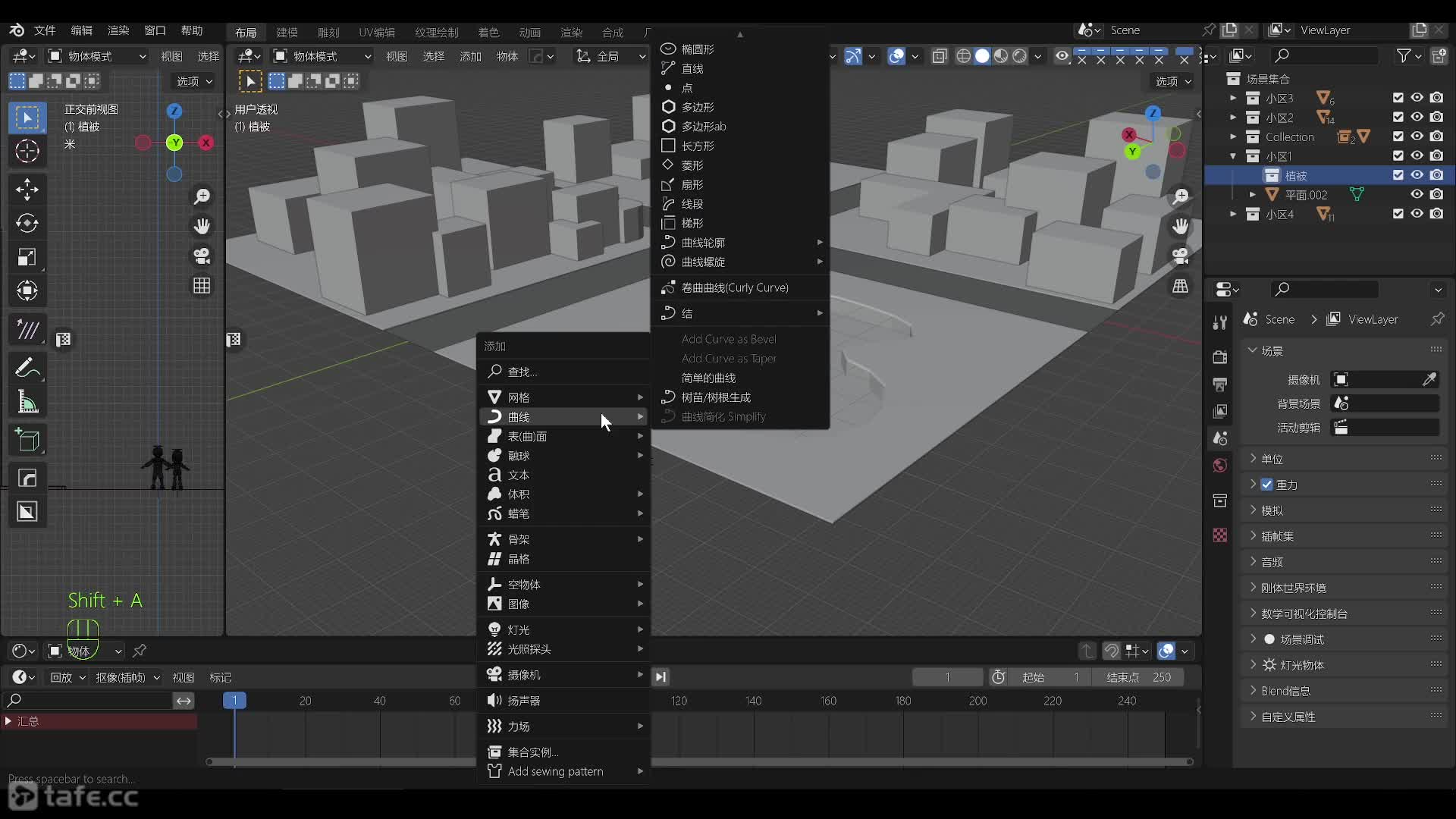Select the box select tool in left toolbar

pos(27,118)
